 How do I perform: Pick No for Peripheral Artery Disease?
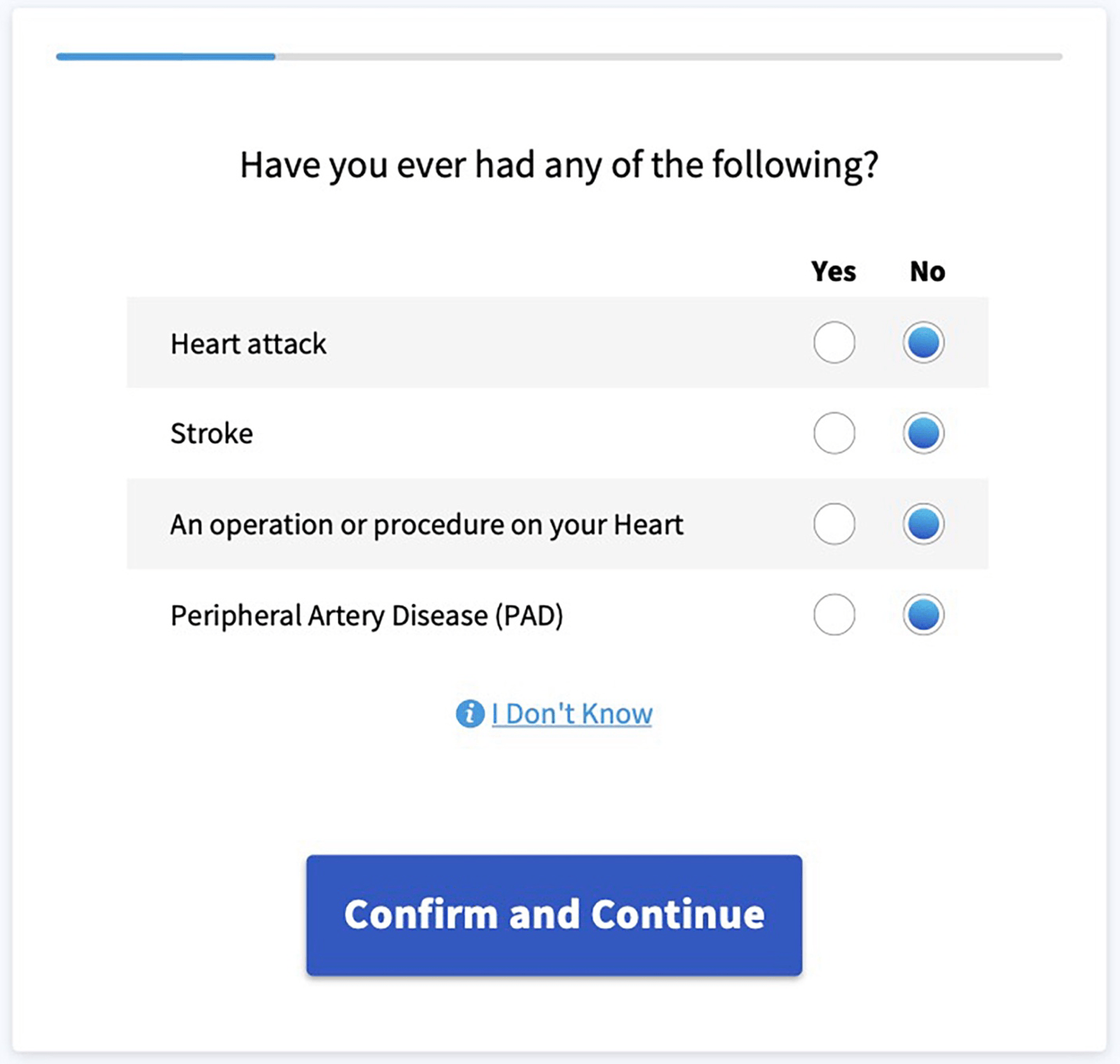point(923,614)
